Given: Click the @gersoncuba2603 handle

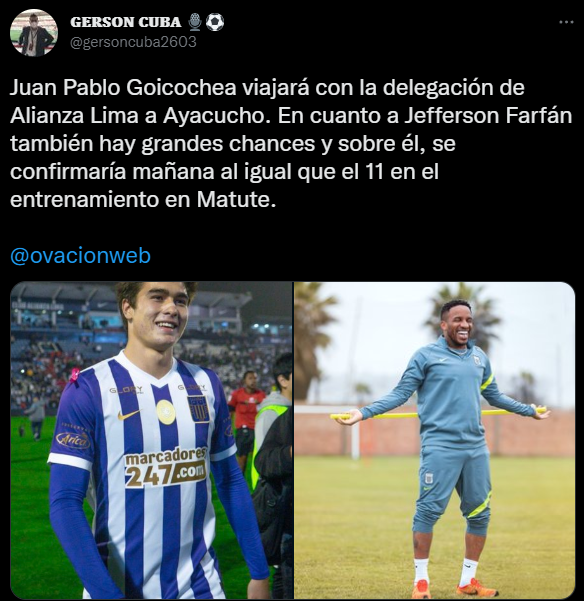Looking at the screenshot, I should coord(133,42).
